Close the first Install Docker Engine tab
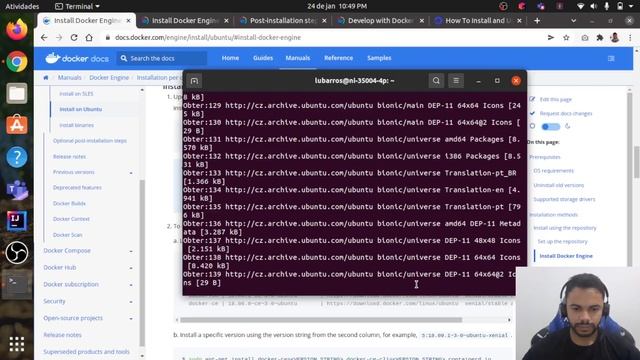This screenshot has height=360, width=640. tap(129, 20)
